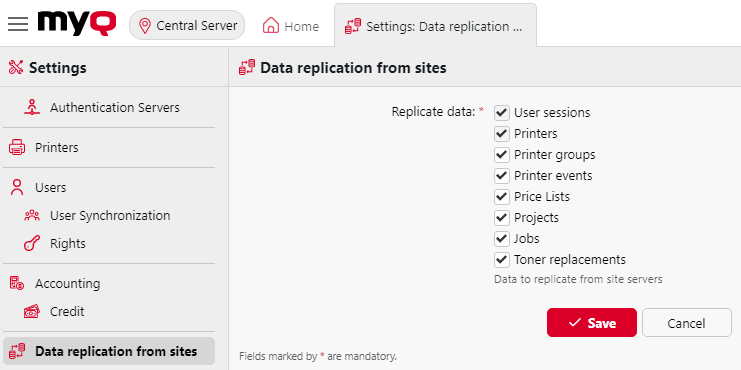Click the Authentication Servers icon
Image resolution: width=741 pixels, height=370 pixels.
click(32, 107)
